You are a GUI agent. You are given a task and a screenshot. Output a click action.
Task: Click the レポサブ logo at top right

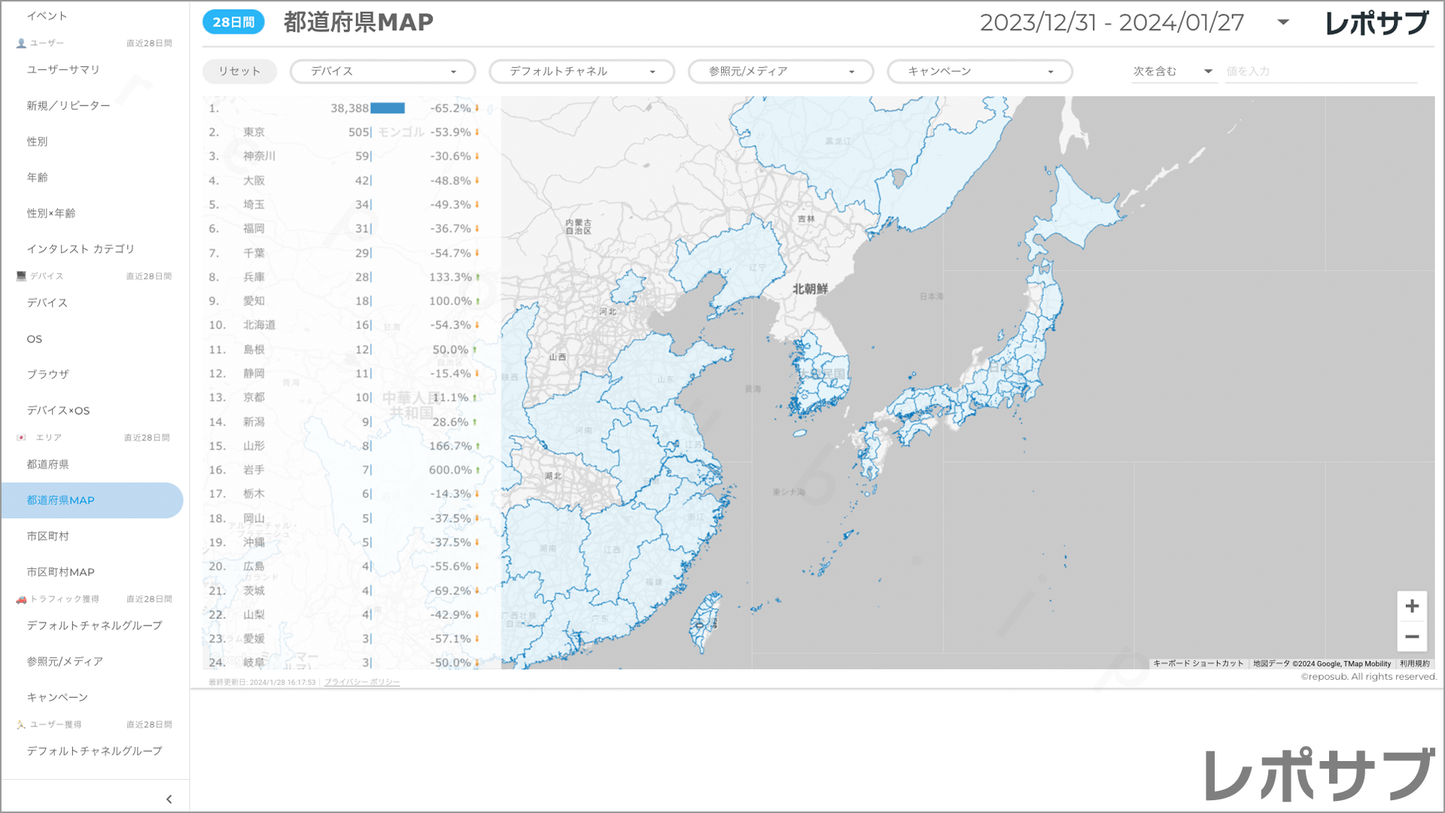pos(1376,23)
